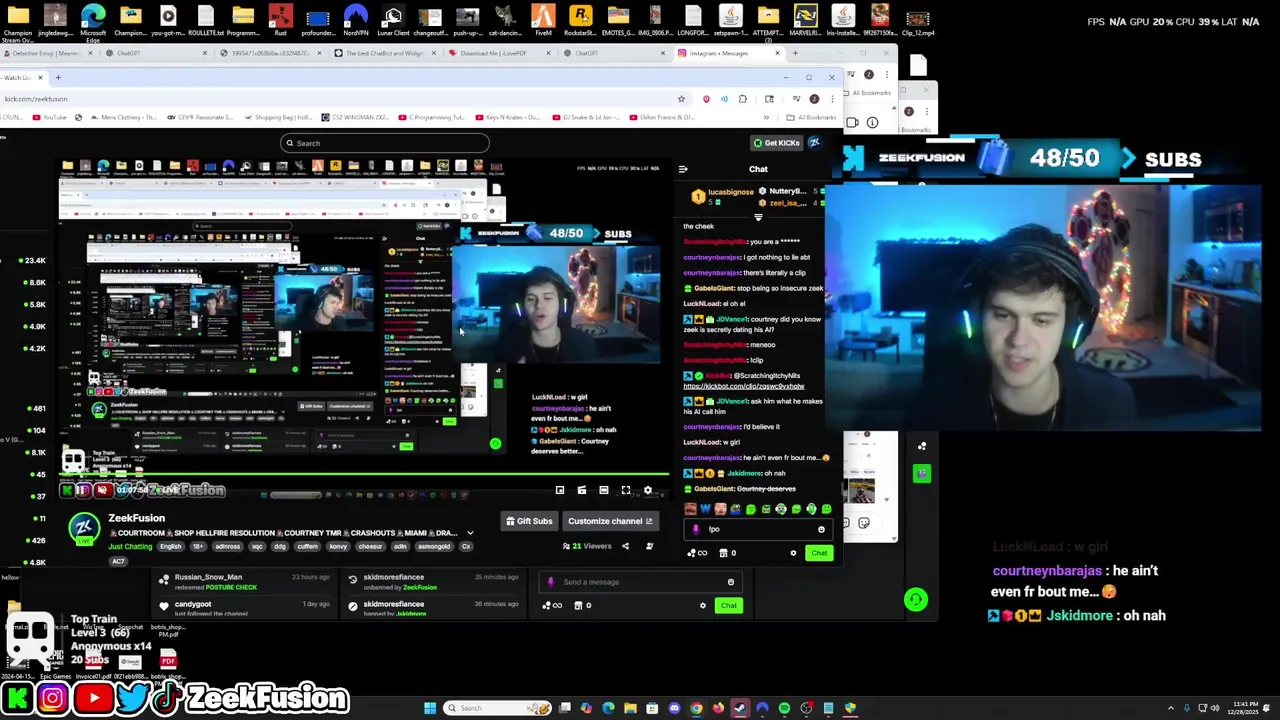This screenshot has width=1280, height=720.
Task: Open Customize channel
Action: 610,521
